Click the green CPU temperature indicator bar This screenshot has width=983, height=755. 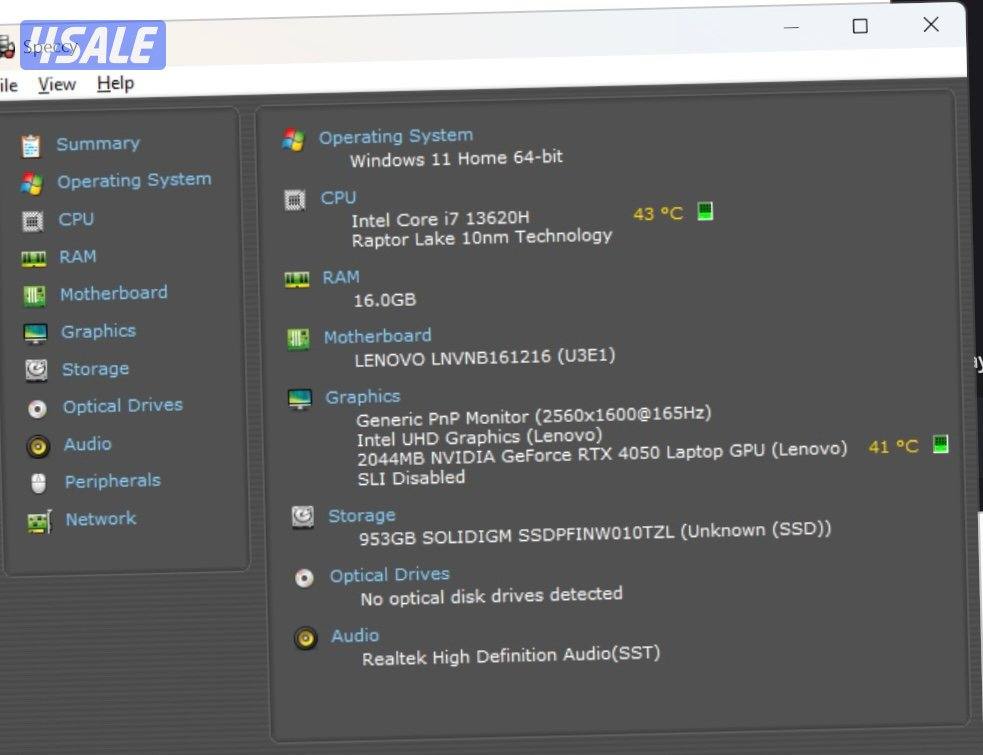707,211
